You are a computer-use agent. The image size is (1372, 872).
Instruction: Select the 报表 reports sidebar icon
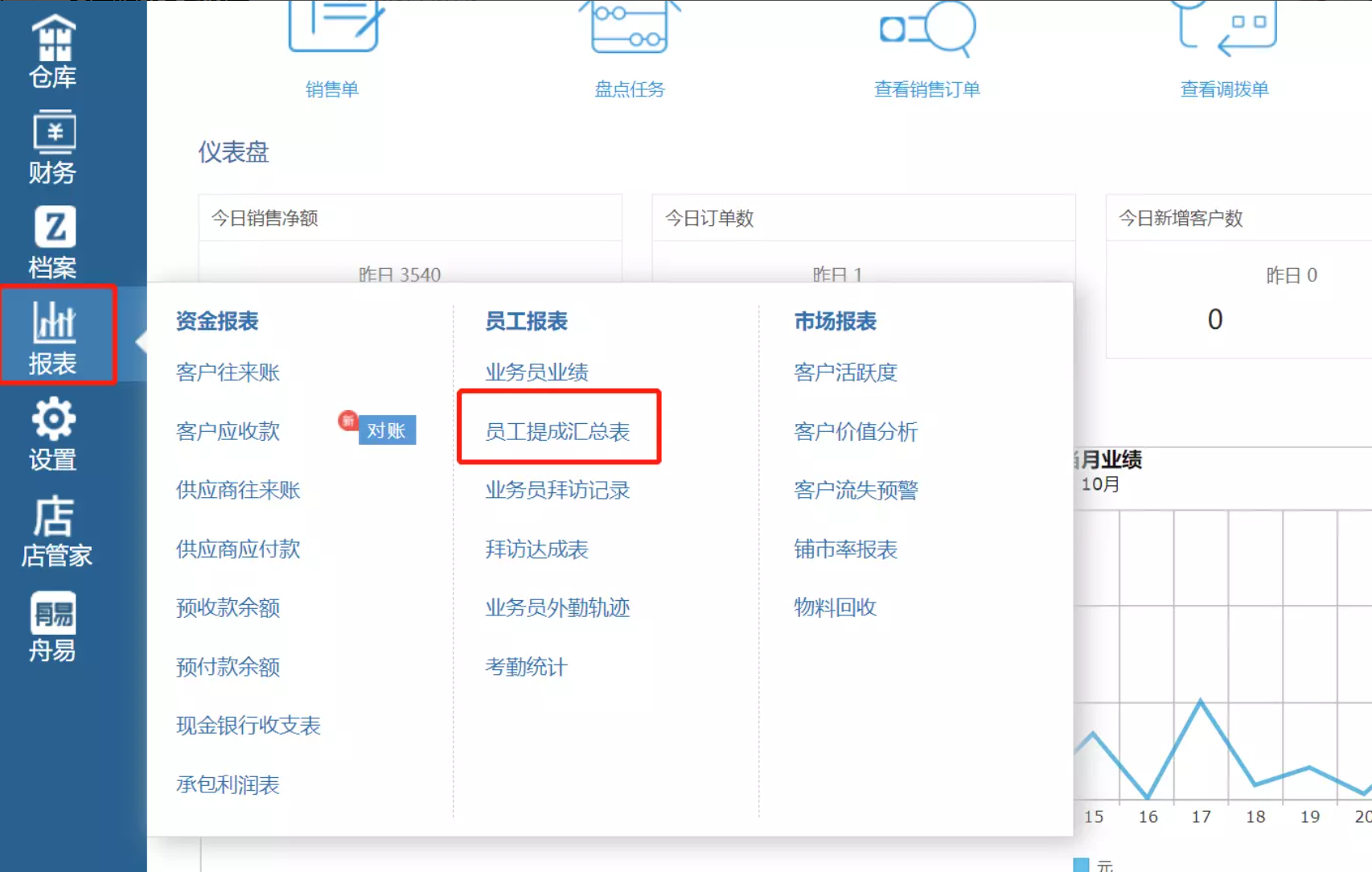point(55,336)
